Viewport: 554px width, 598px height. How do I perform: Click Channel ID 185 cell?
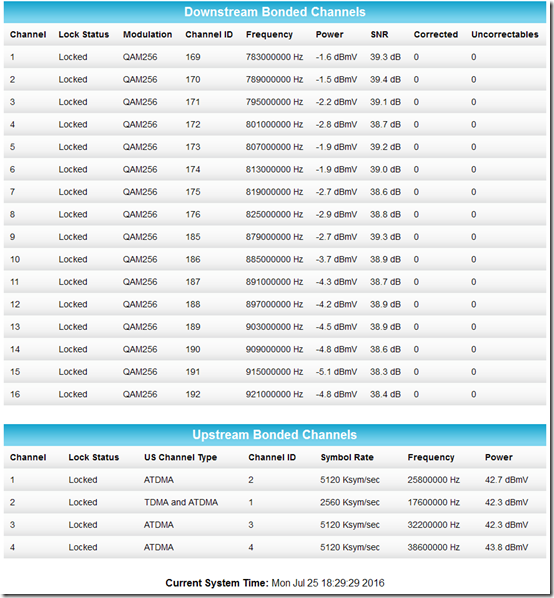point(193,237)
